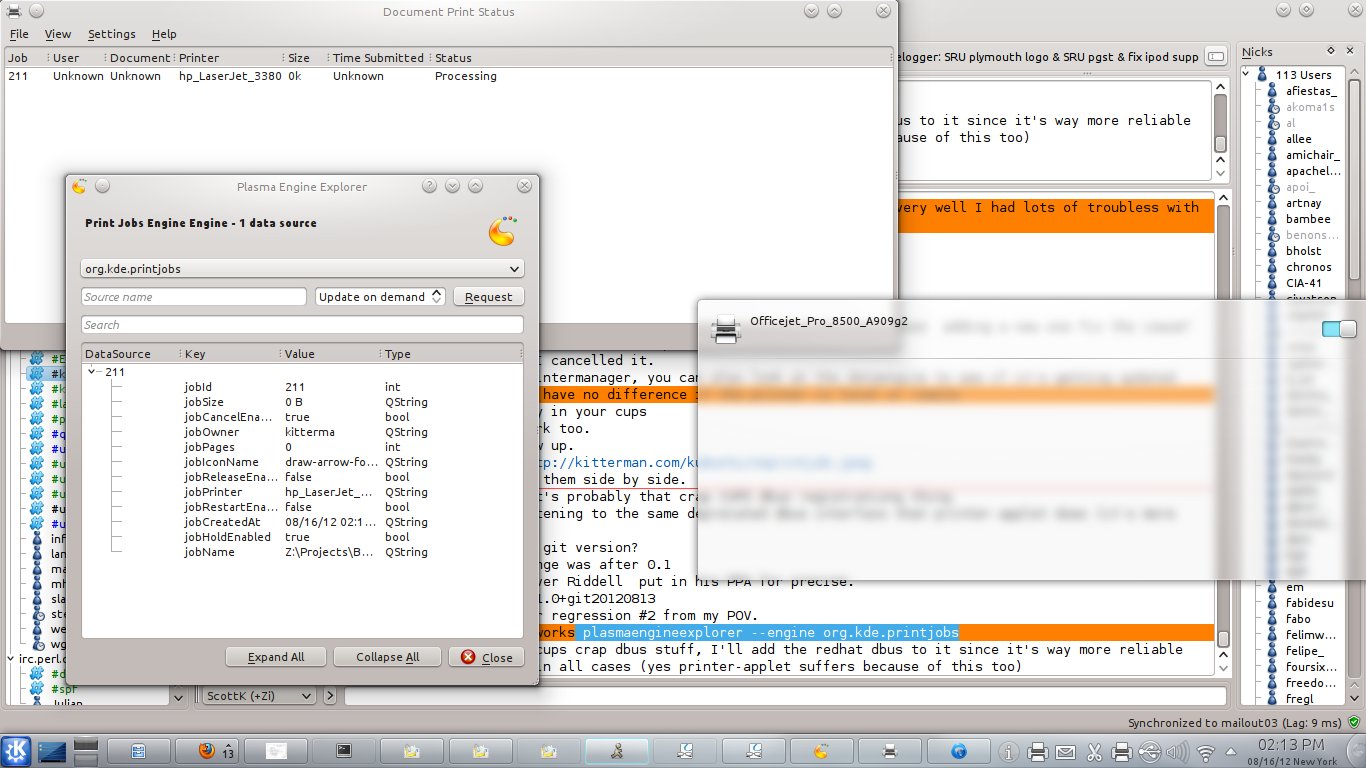The height and width of the screenshot is (768, 1366).
Task: Click the Status column header
Action: [x=661, y=58]
